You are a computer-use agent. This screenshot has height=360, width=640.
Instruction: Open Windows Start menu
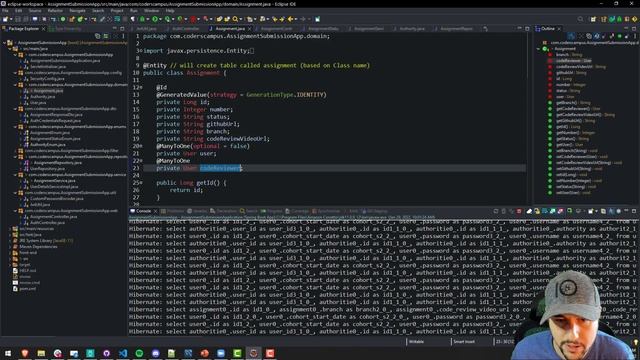(x=8, y=353)
